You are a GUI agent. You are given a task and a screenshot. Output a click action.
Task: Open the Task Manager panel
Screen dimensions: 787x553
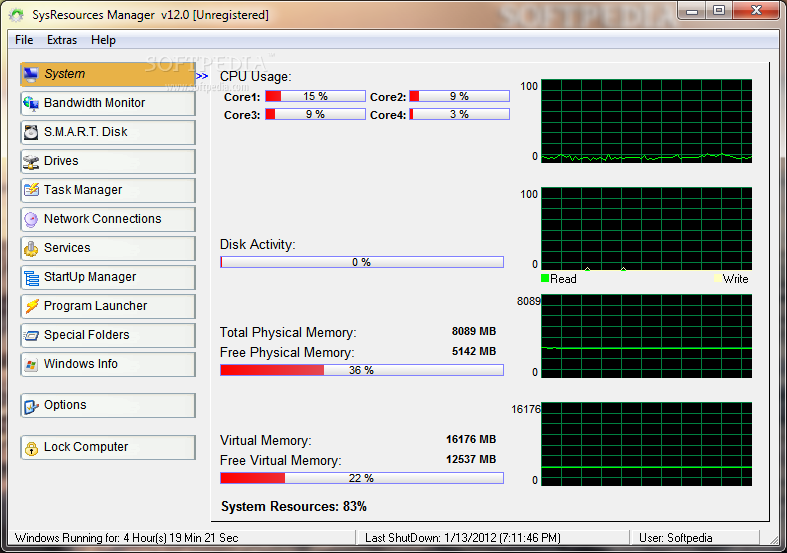108,190
